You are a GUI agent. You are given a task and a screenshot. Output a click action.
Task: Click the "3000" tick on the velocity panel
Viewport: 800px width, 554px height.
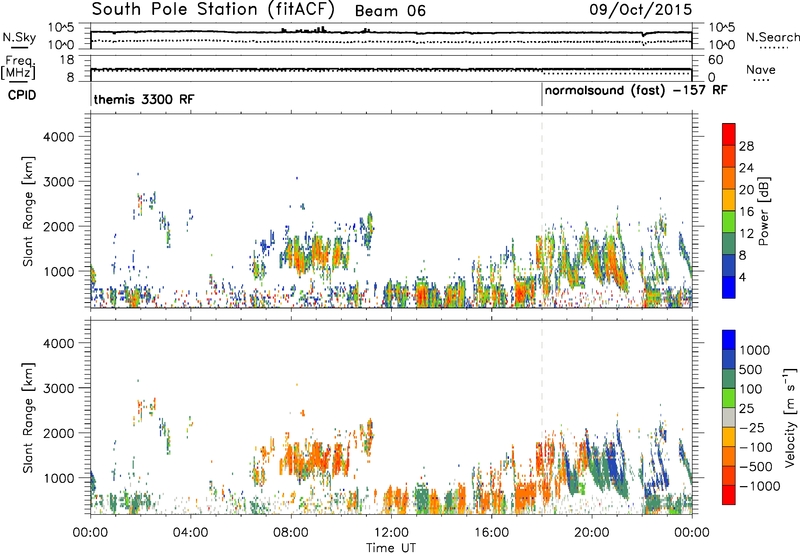point(58,388)
